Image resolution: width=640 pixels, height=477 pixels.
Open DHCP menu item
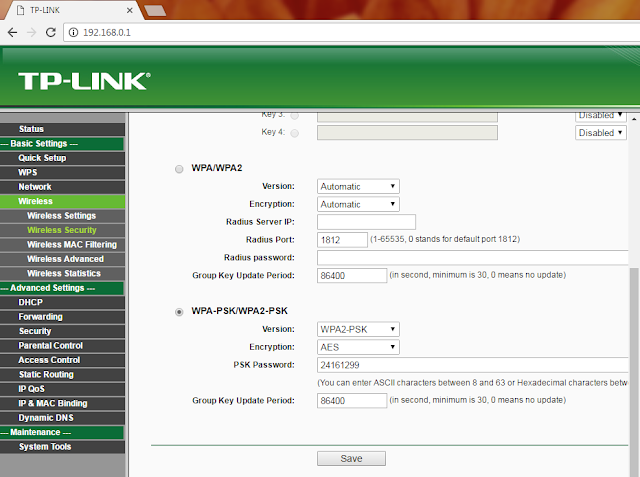tap(62, 302)
